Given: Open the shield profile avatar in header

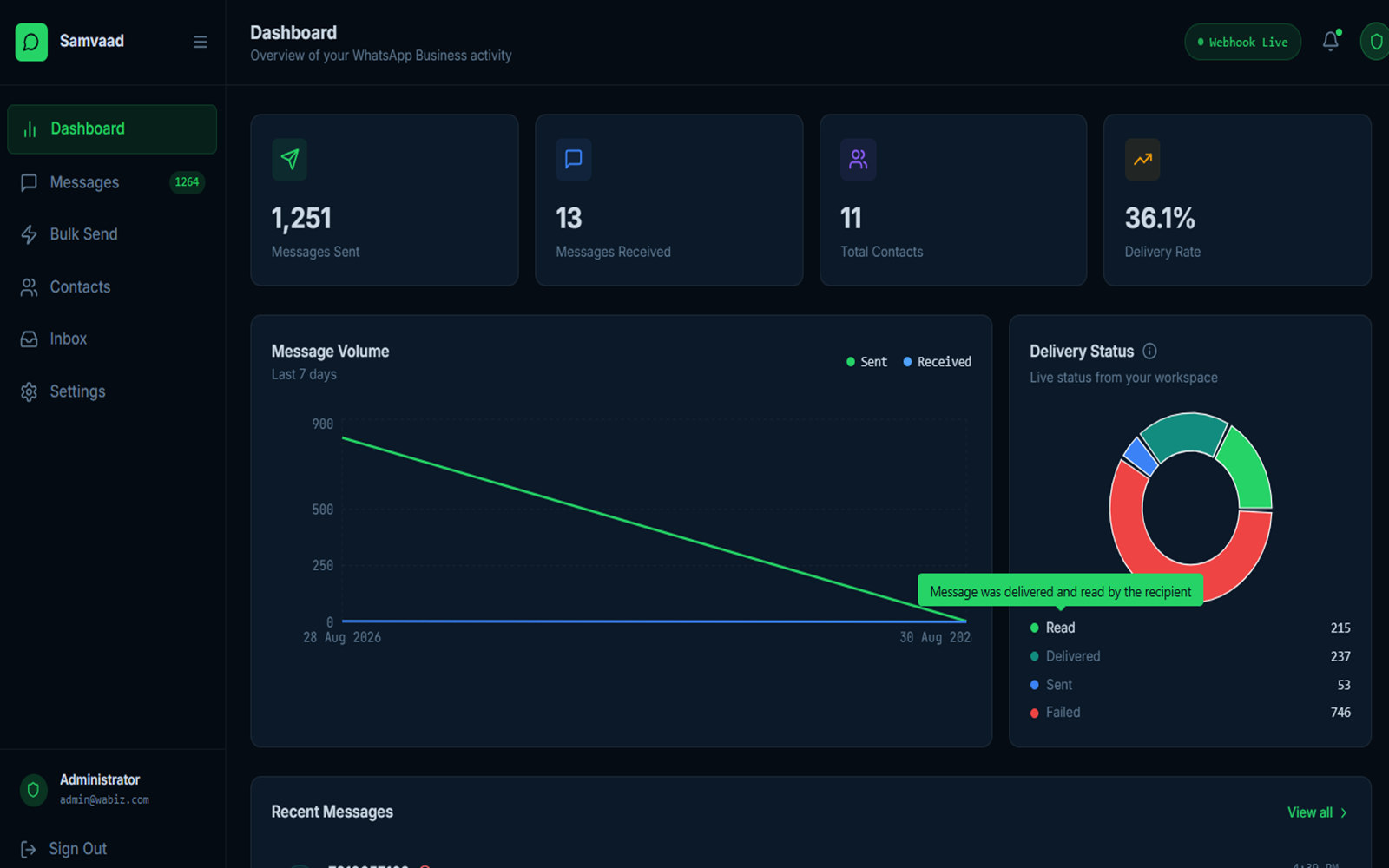Looking at the screenshot, I should [1375, 42].
